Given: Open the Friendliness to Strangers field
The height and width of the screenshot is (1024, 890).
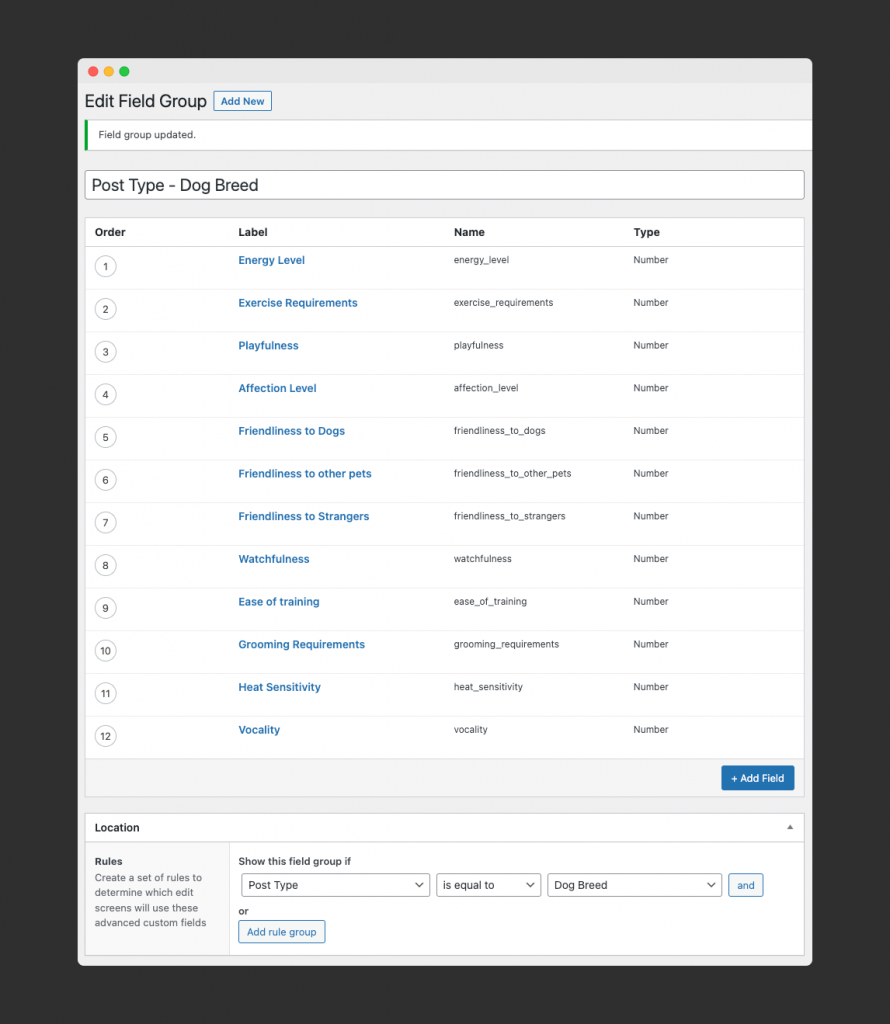Looking at the screenshot, I should (304, 516).
